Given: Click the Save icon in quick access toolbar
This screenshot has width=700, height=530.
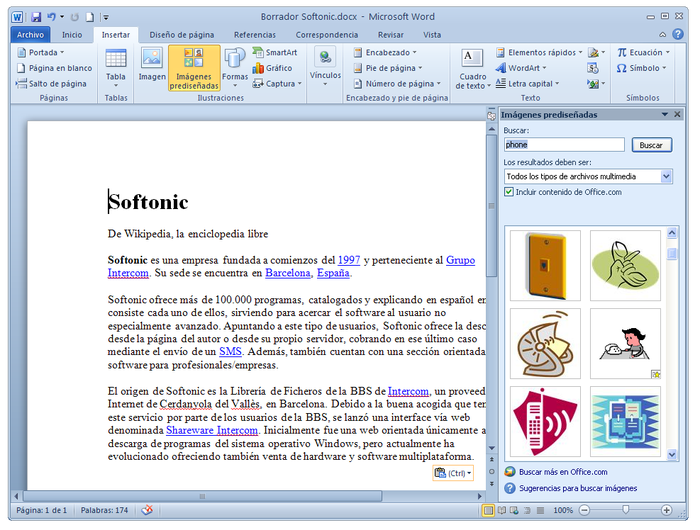Looking at the screenshot, I should pyautogui.click(x=36, y=17).
